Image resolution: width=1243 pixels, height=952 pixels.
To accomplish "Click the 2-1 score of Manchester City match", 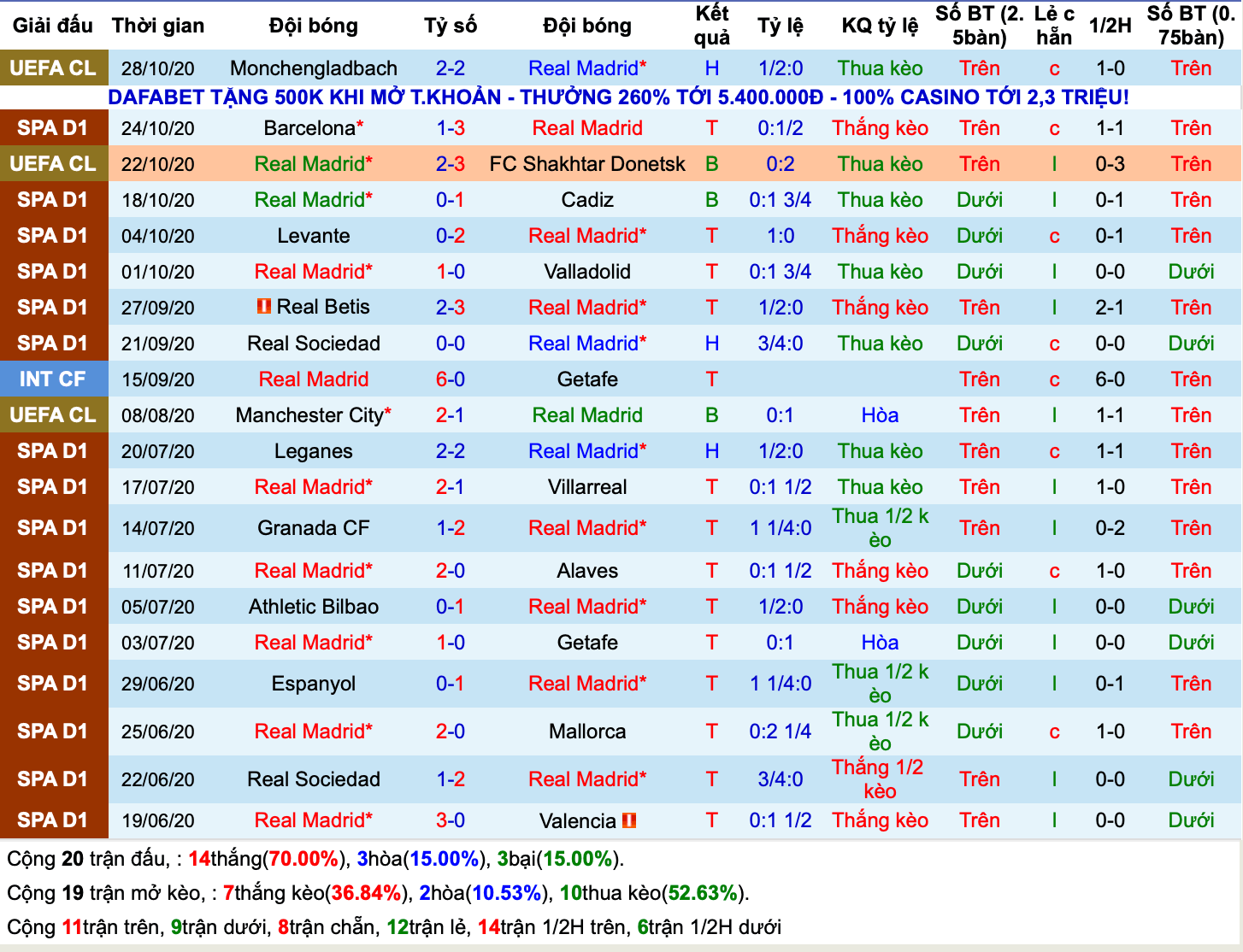I will pos(451,415).
